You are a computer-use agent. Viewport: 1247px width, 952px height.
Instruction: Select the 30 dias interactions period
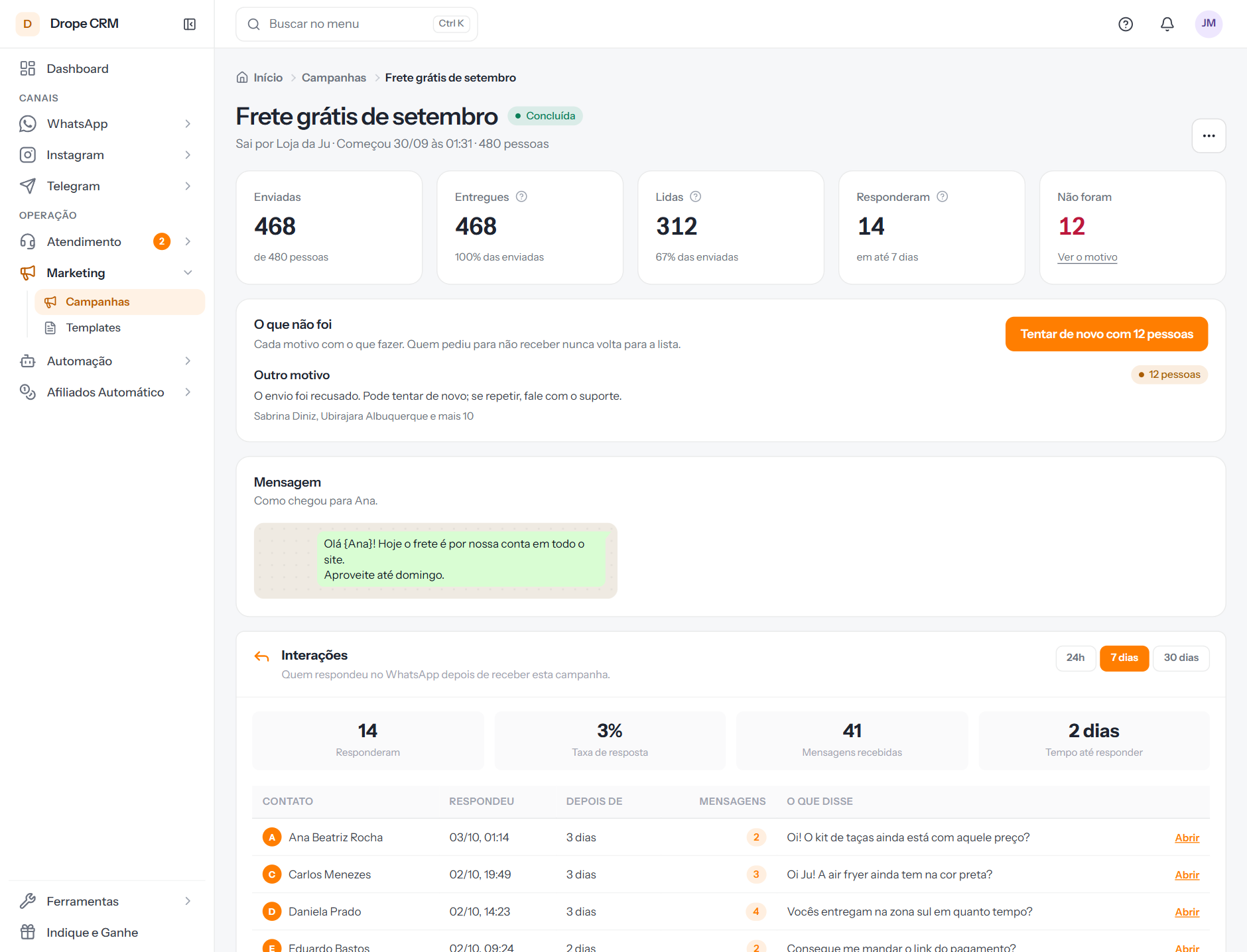point(1181,658)
